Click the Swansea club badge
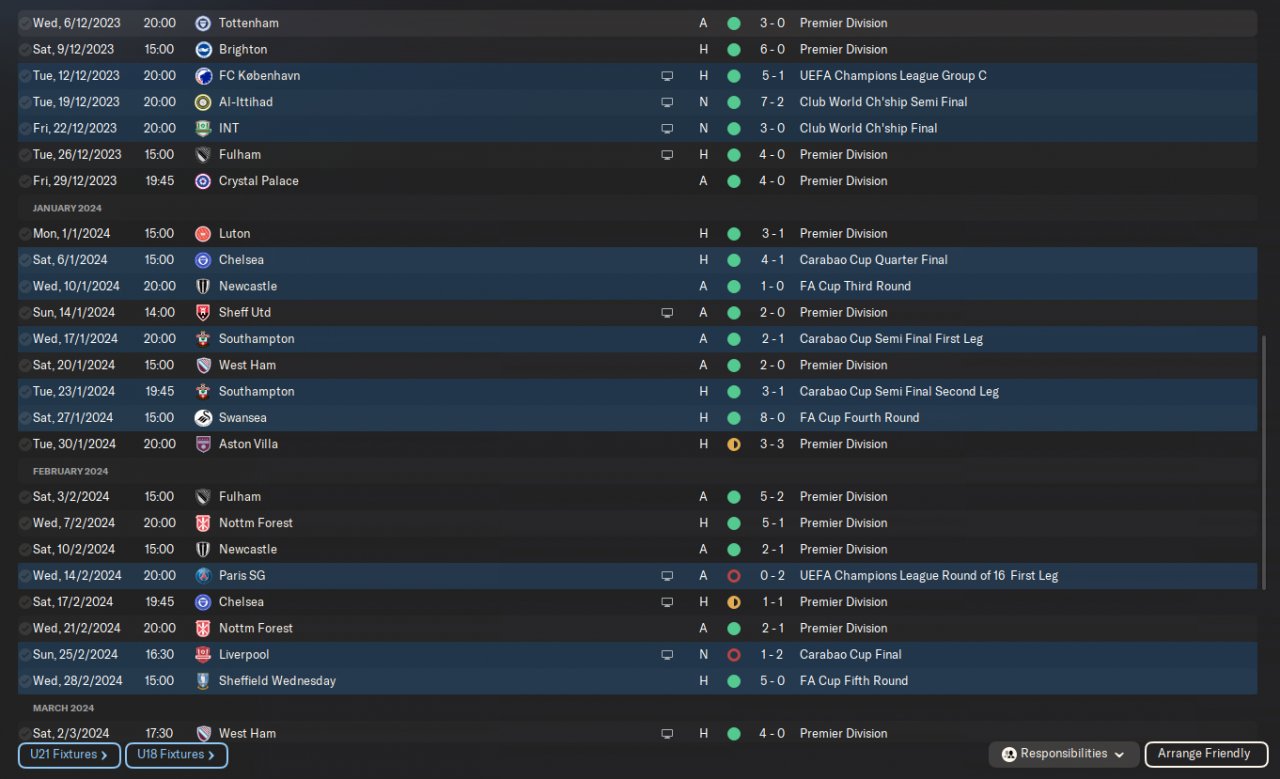The width and height of the screenshot is (1280, 779). 203,418
